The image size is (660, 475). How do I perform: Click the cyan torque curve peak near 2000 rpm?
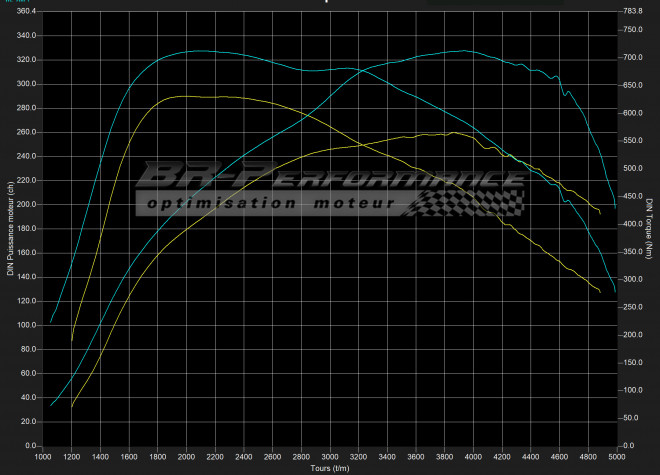[x=198, y=50]
